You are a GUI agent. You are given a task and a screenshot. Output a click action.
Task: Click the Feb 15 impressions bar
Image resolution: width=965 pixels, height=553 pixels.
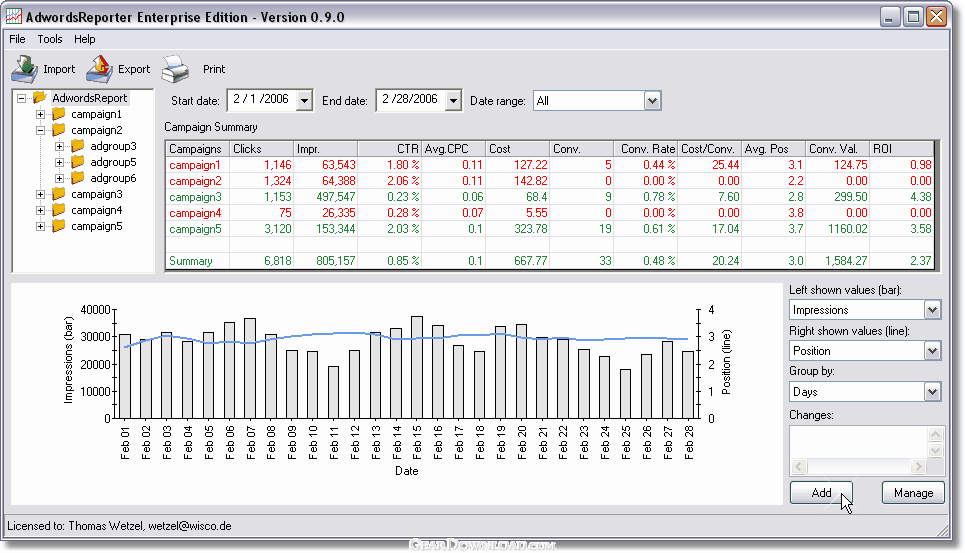click(x=417, y=367)
